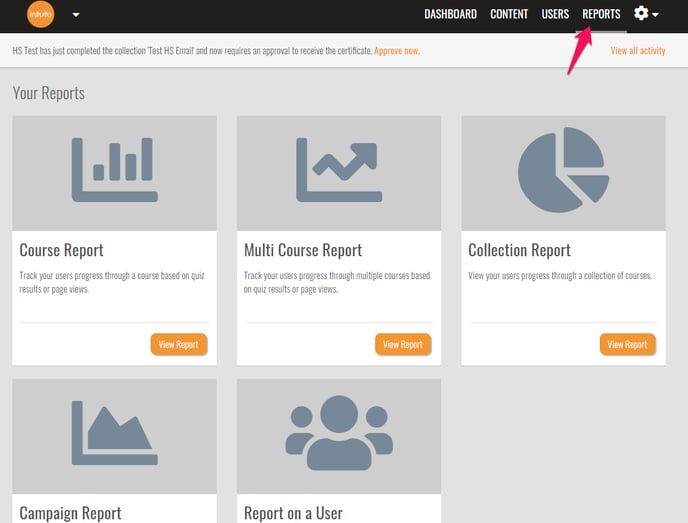The width and height of the screenshot is (688, 523).
Task: View Report for Course Report
Action: click(x=179, y=344)
